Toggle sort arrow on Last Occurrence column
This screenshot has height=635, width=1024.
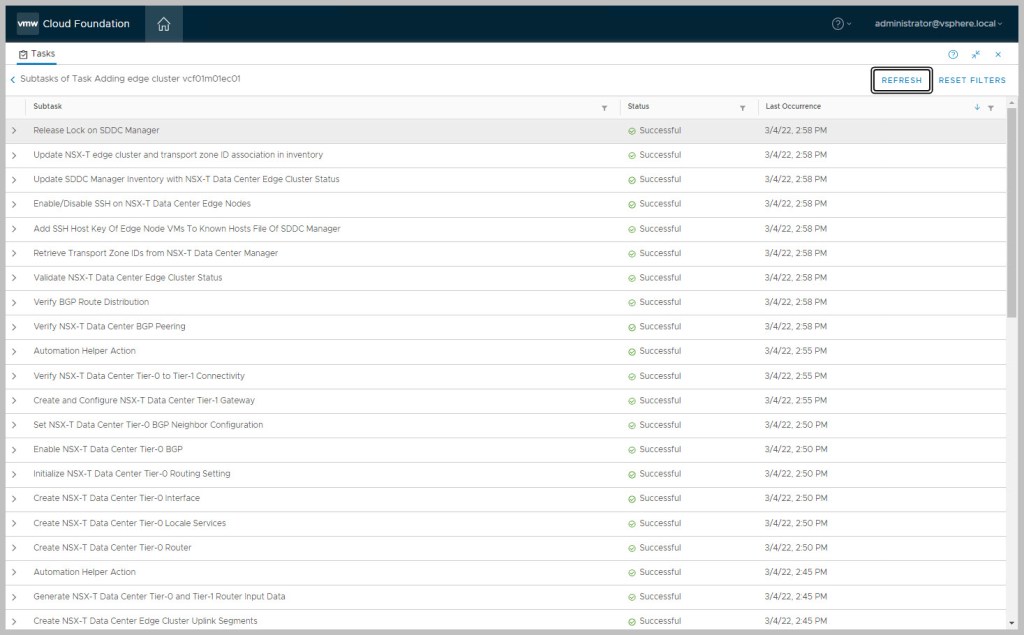(977, 107)
